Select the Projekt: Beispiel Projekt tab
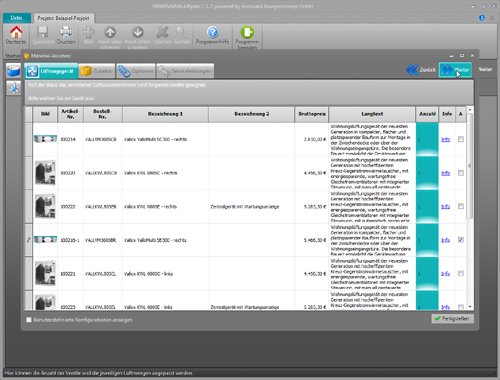Image resolution: width=500 pixels, height=380 pixels. point(63,18)
